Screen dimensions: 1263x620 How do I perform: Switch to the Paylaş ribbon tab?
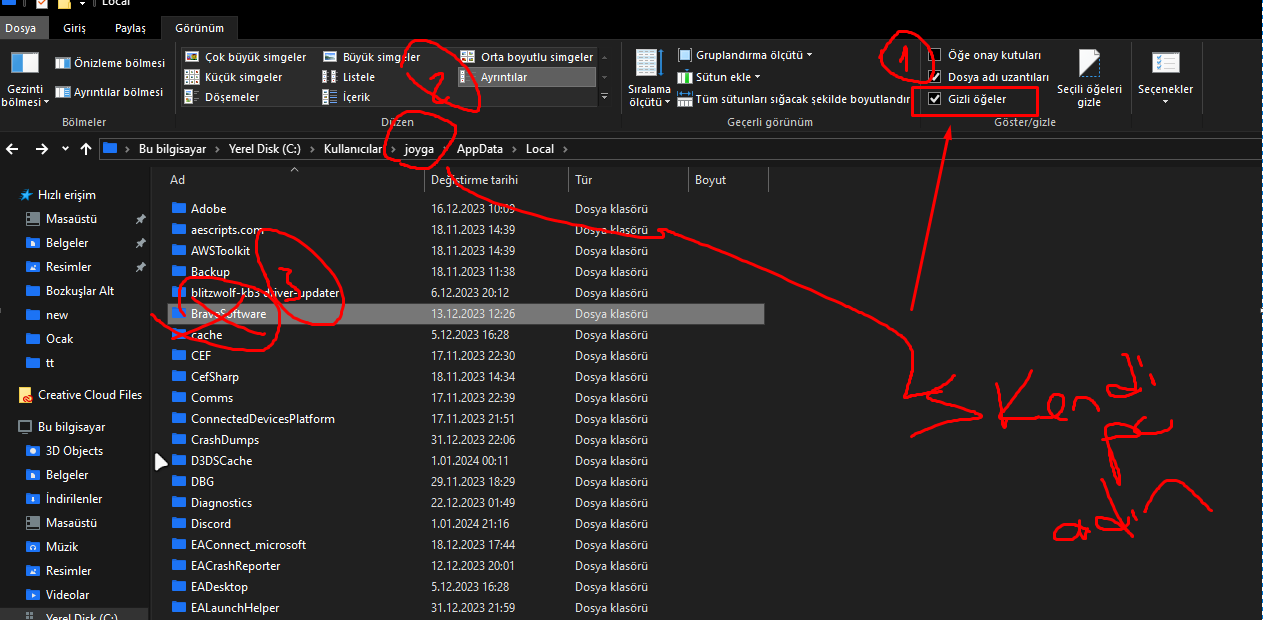pos(130,28)
